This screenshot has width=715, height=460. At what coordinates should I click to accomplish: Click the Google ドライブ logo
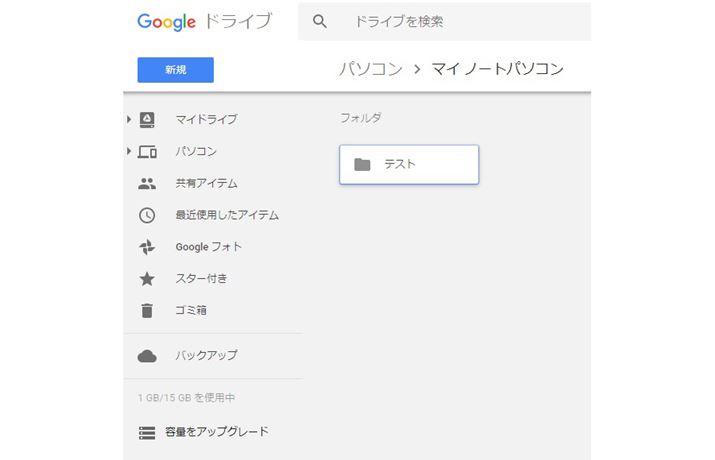coord(204,22)
